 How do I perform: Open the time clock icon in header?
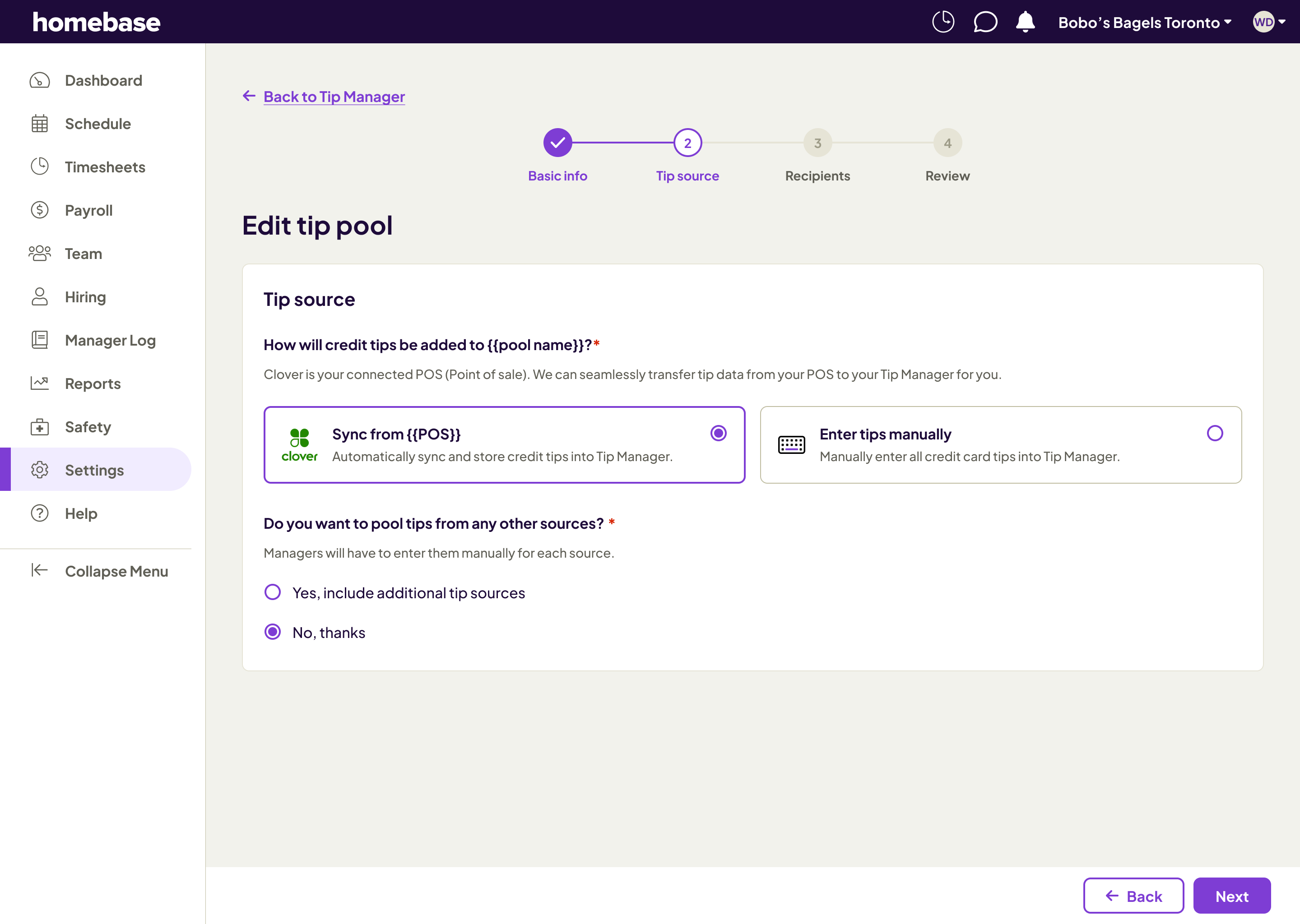coord(942,22)
